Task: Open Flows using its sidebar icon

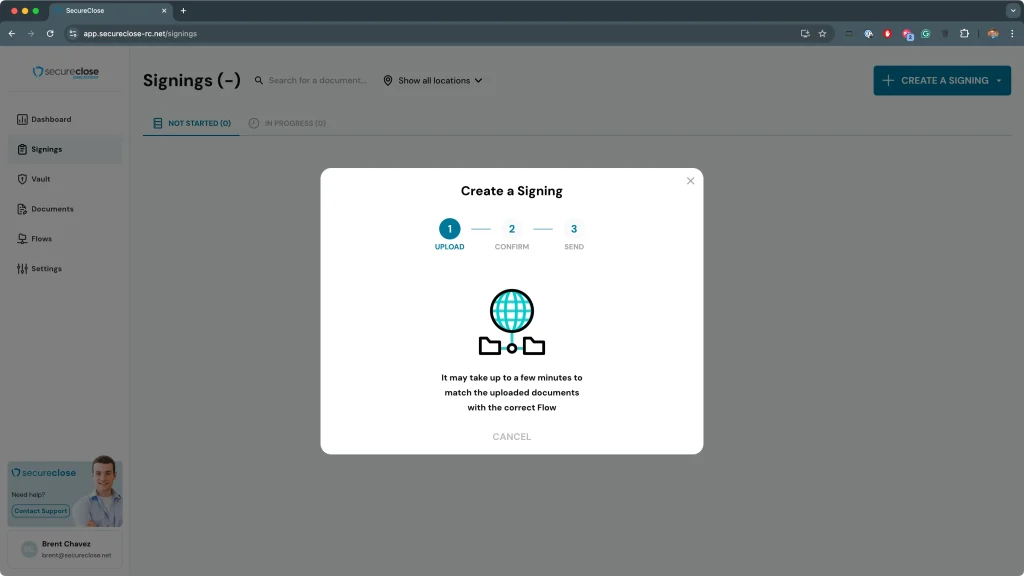Action: pyautogui.click(x=22, y=239)
